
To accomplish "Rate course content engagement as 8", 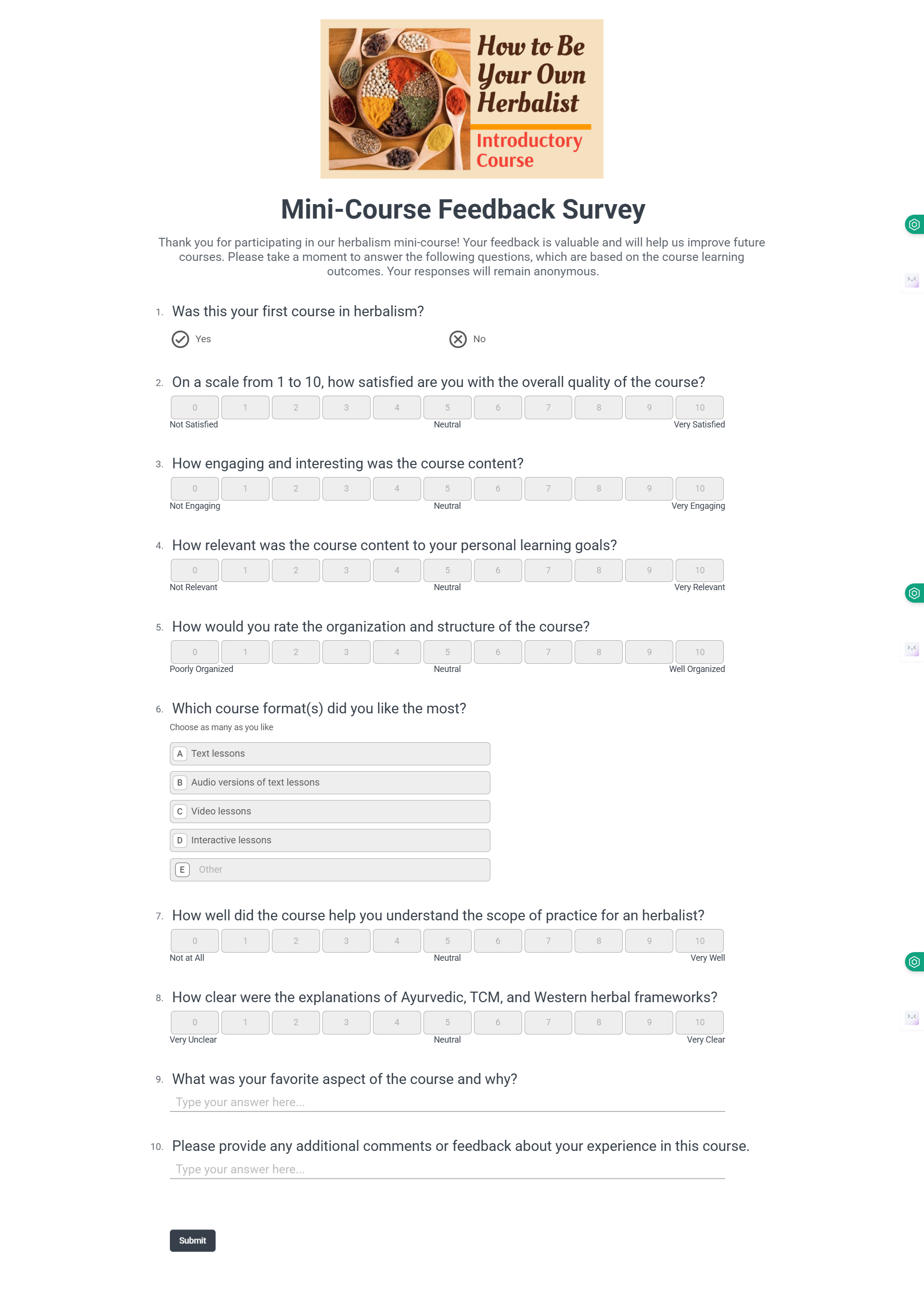I will [599, 489].
